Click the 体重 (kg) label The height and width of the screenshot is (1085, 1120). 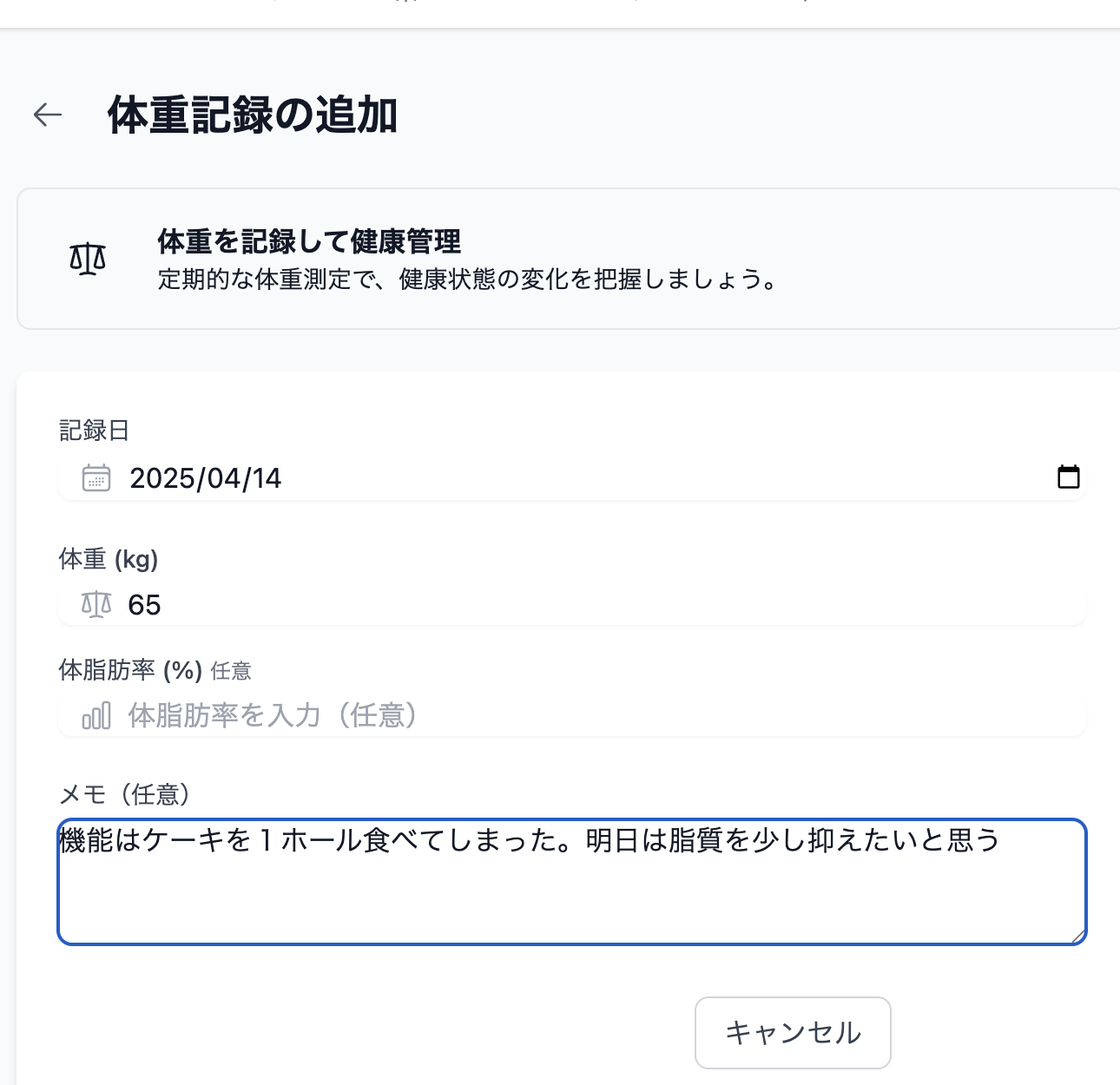[x=109, y=559]
